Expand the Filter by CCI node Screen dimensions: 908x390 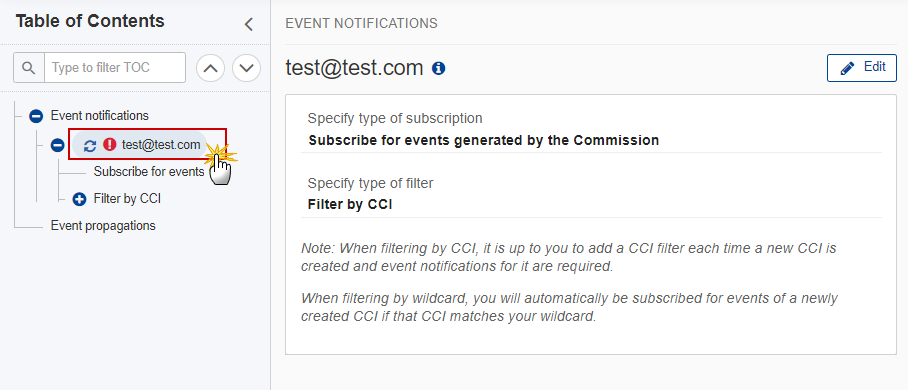tap(79, 199)
